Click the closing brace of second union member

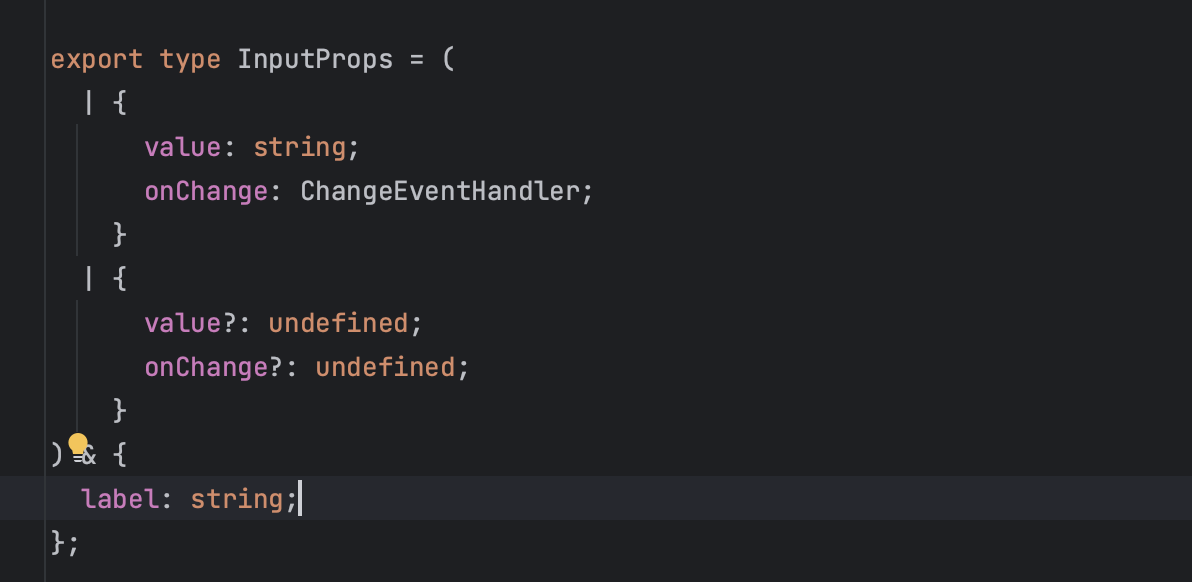click(x=119, y=412)
